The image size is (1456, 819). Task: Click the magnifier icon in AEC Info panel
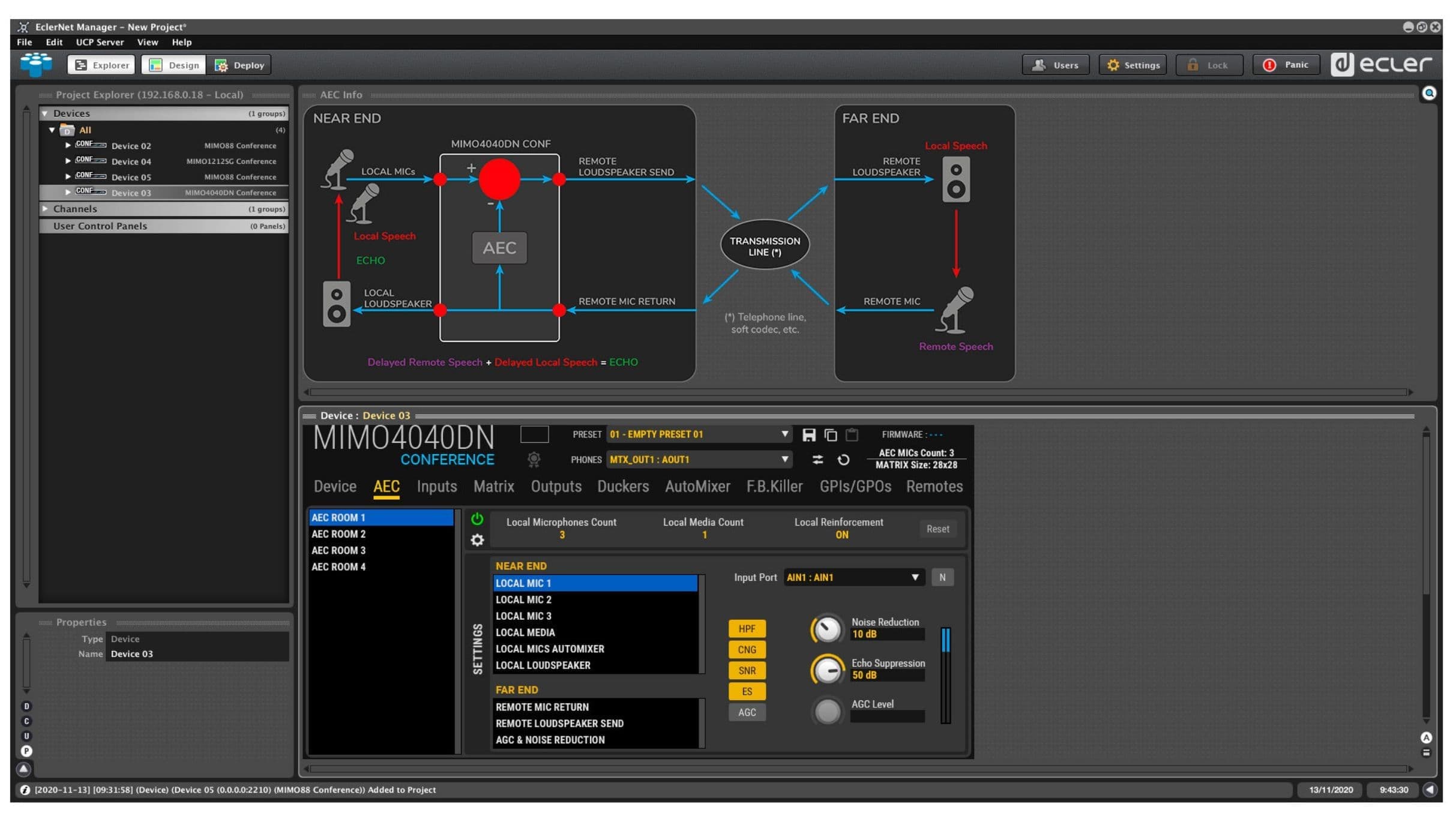[x=1429, y=93]
